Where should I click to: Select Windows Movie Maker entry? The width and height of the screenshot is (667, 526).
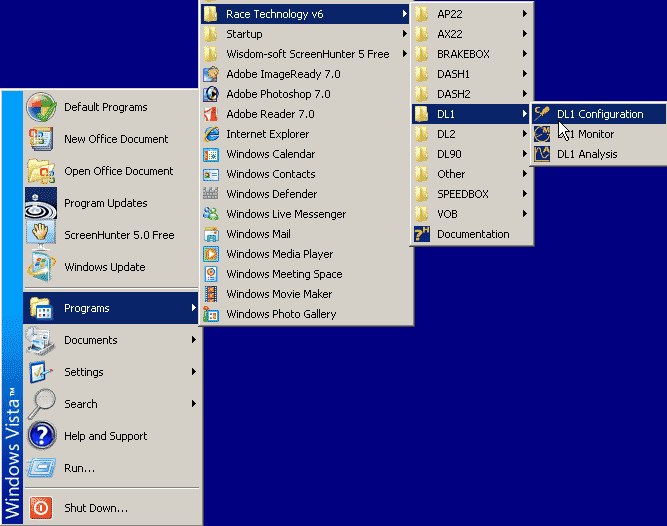click(x=279, y=294)
